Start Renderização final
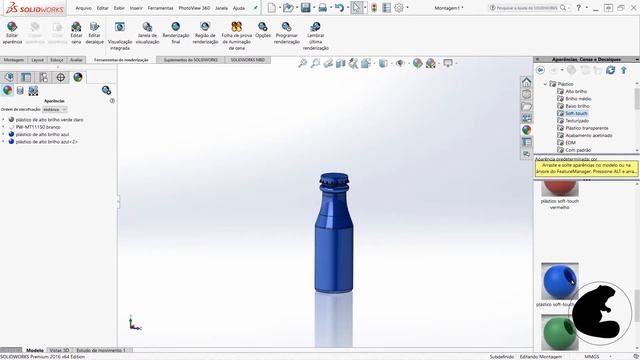Viewport: 640px width, 360px height. pyautogui.click(x=176, y=33)
